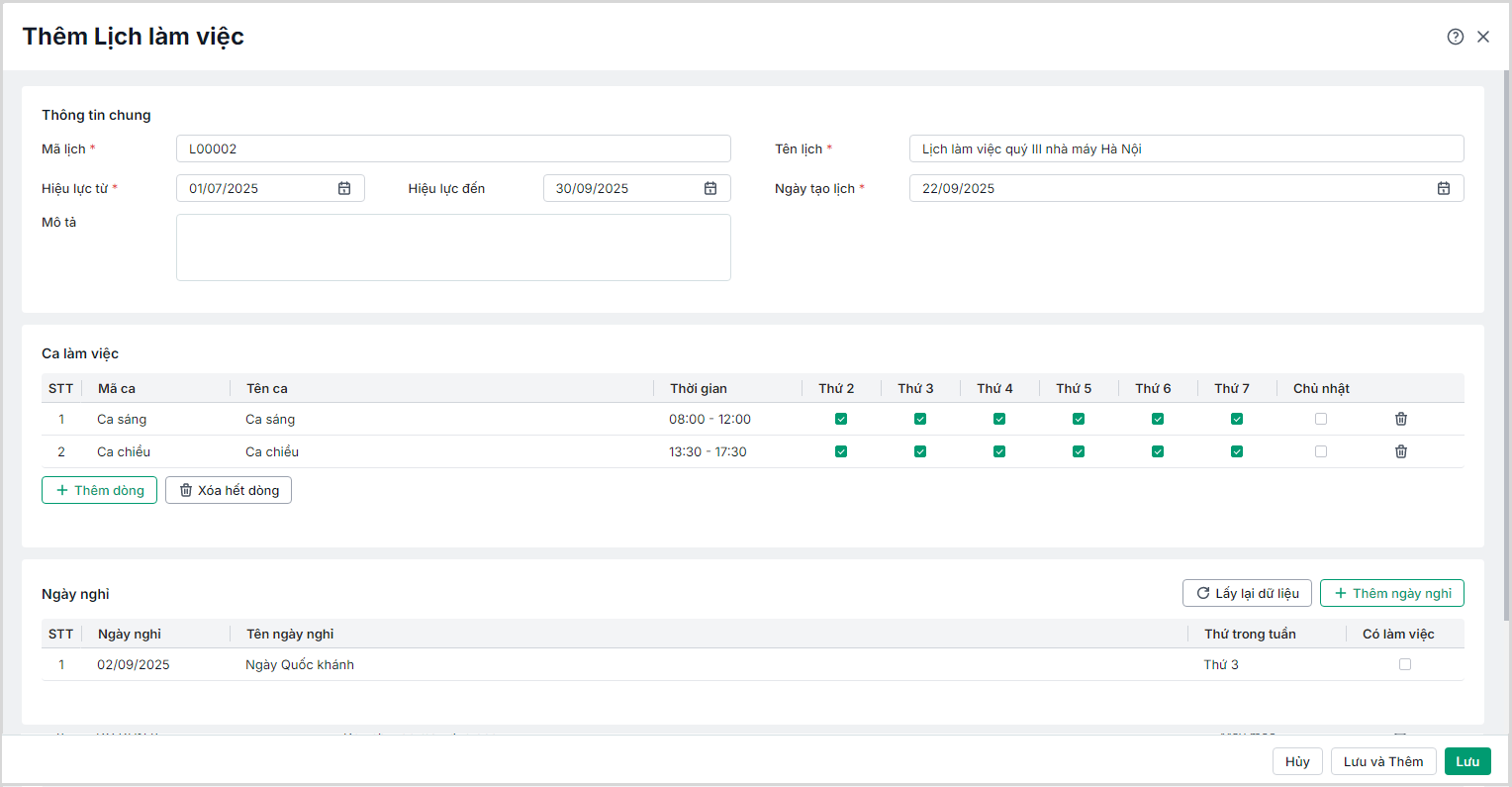This screenshot has height=787, width=1512.
Task: Click Xóa hết dòng button
Action: [229, 490]
